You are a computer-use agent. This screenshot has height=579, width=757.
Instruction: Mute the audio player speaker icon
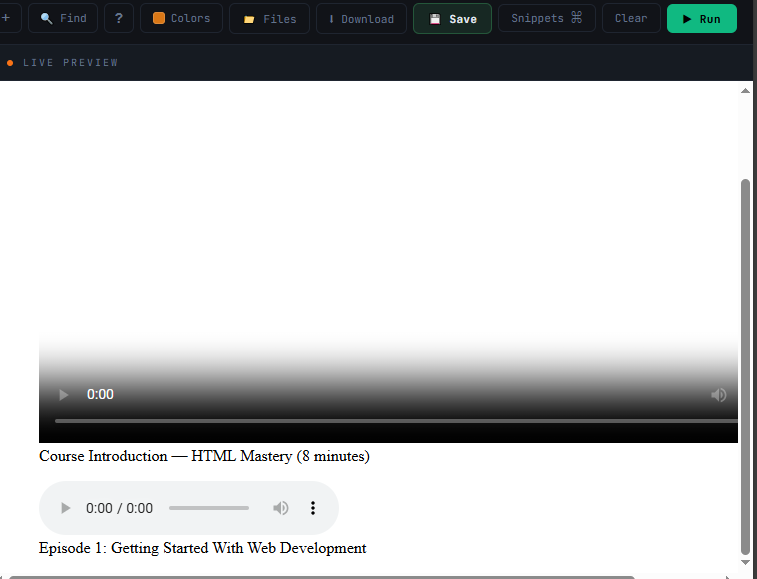tap(280, 508)
